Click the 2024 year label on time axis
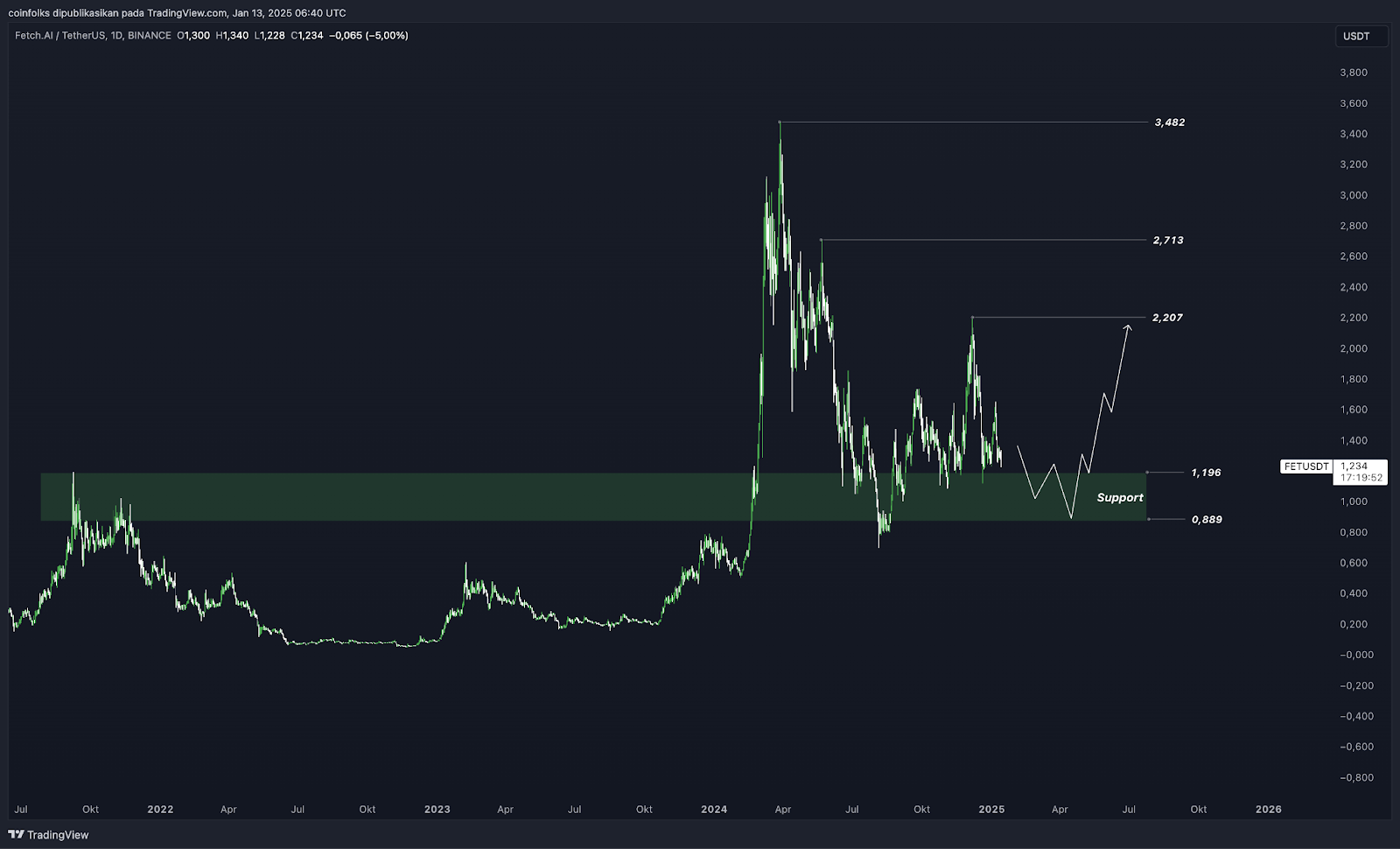Viewport: 1400px width, 849px height. coord(714,810)
